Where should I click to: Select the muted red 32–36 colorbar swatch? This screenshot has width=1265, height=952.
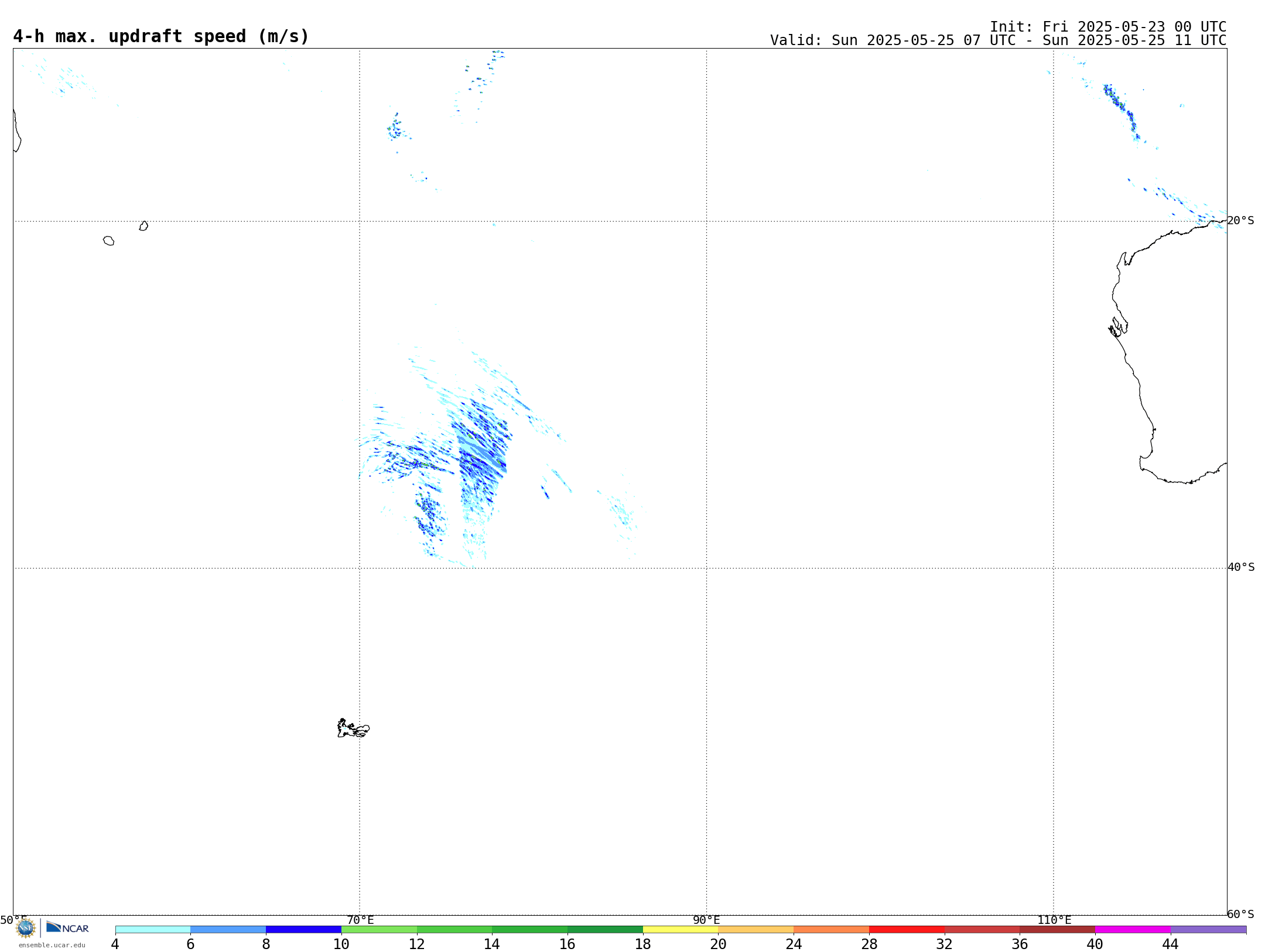point(982,929)
